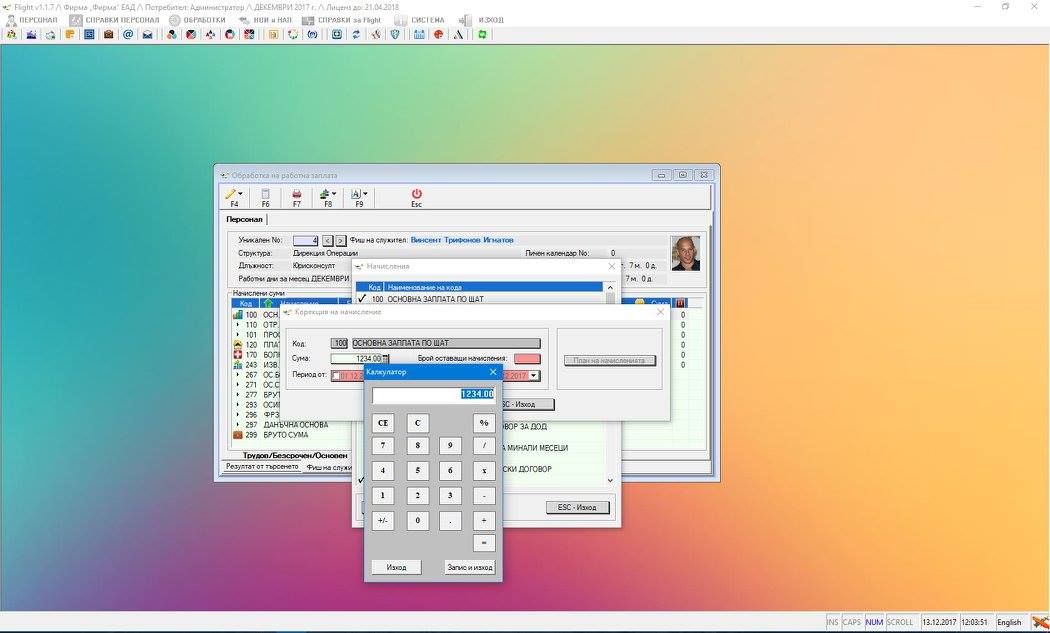
Task: Expand the F4 pencil dropdown arrow
Action: (x=240, y=194)
